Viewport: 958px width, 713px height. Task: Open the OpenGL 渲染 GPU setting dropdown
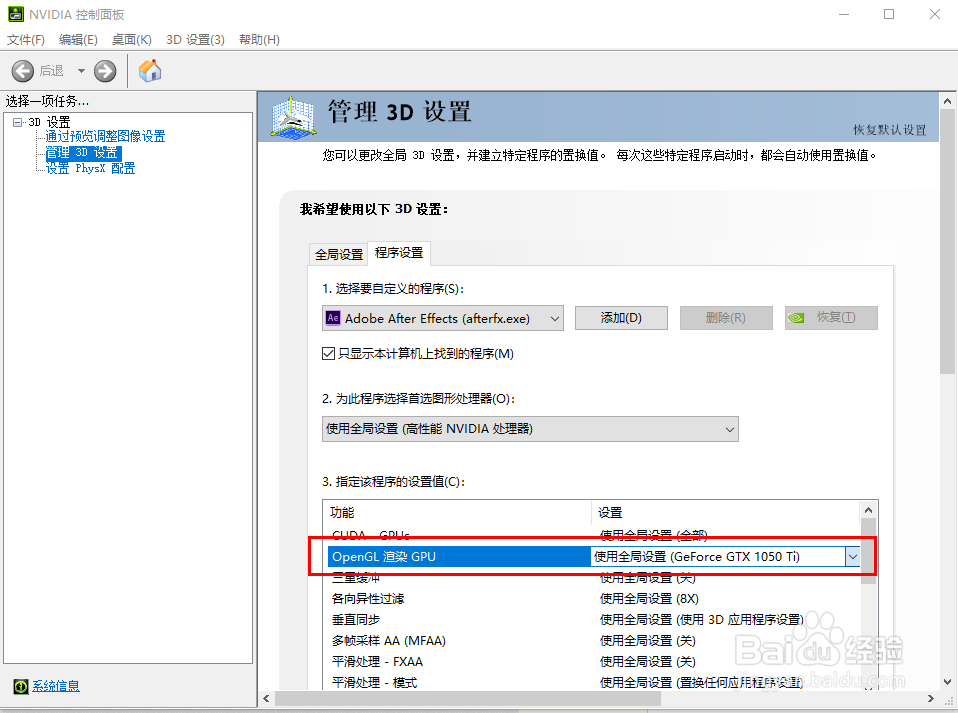tap(852, 556)
